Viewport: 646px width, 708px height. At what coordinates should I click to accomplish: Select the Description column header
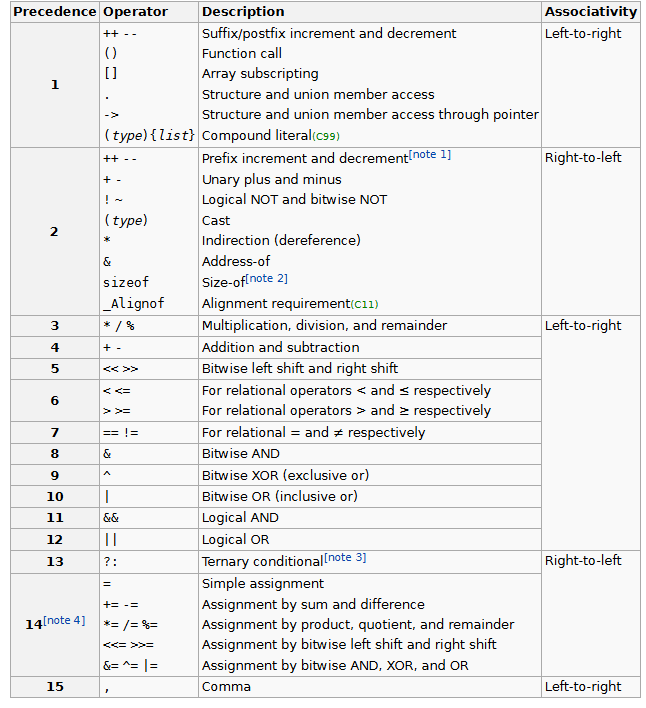tap(243, 12)
